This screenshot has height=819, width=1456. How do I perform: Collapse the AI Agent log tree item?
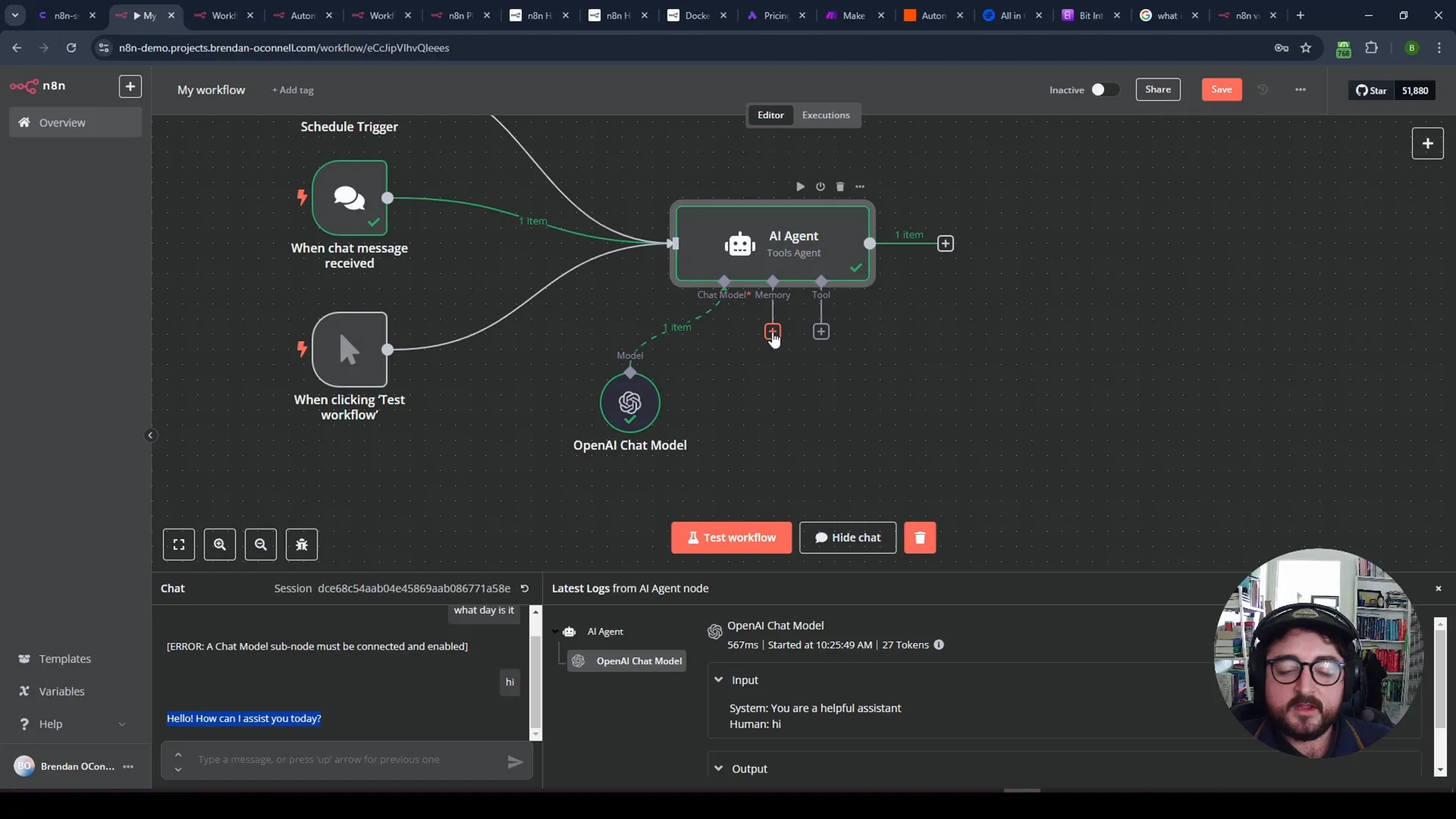tap(556, 632)
